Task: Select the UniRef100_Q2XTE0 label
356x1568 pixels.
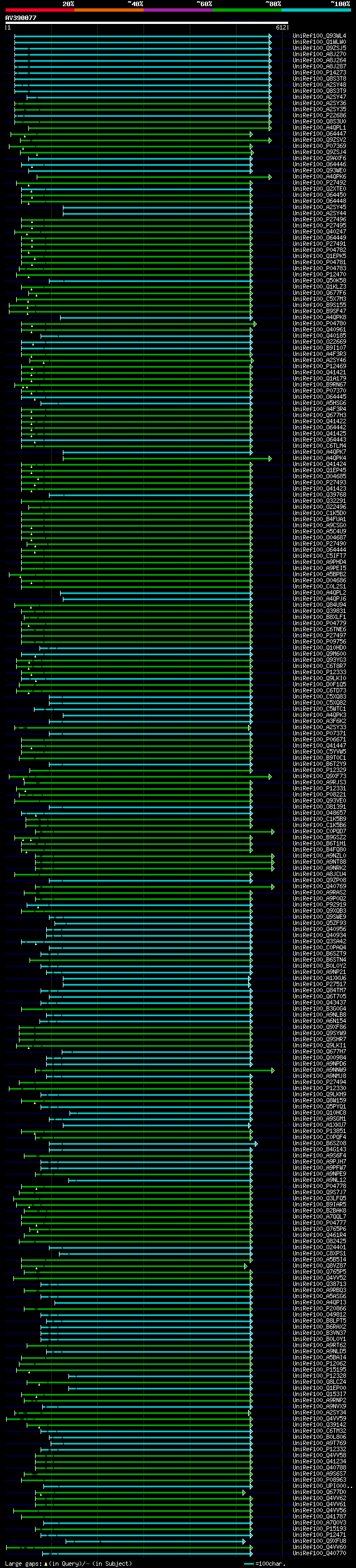Action: [319, 189]
